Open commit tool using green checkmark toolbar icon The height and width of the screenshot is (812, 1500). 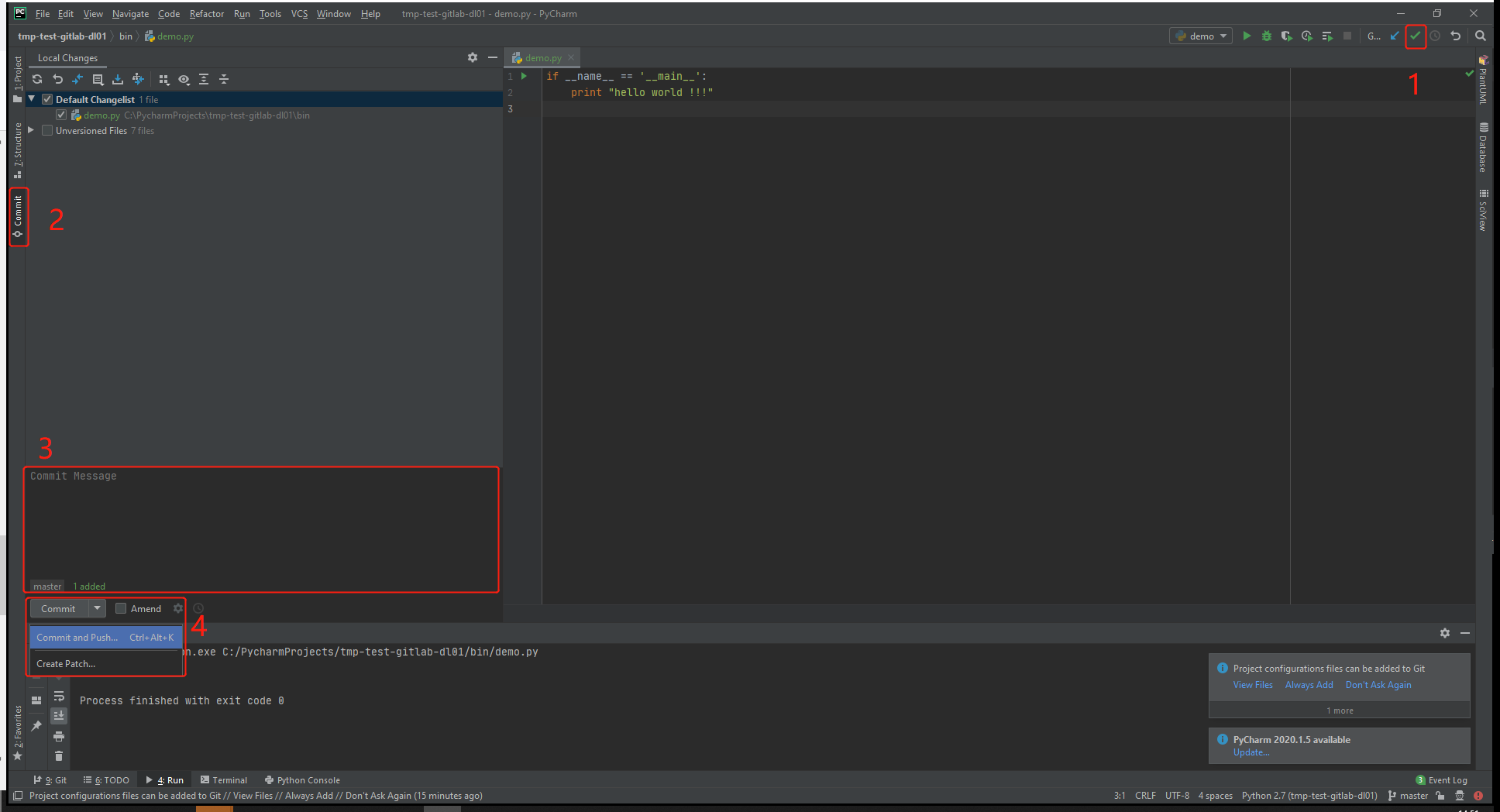tap(1416, 36)
